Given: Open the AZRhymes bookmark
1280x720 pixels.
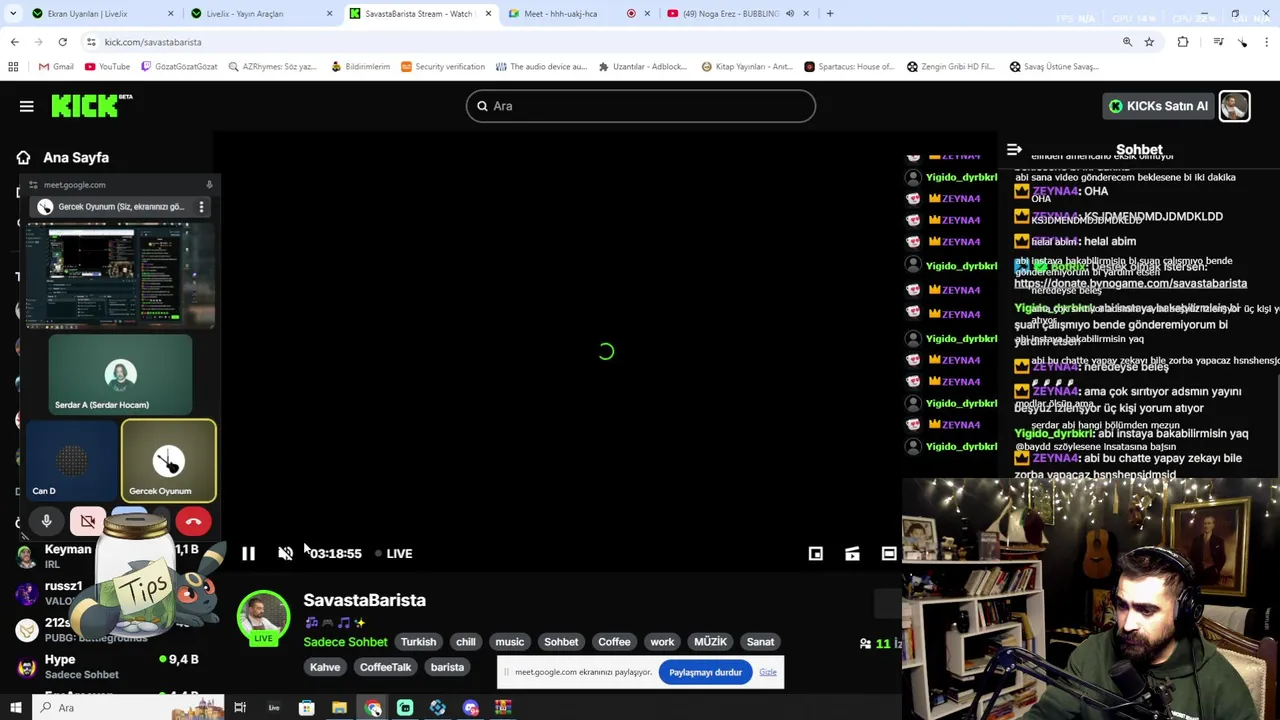Looking at the screenshot, I should pos(272,67).
